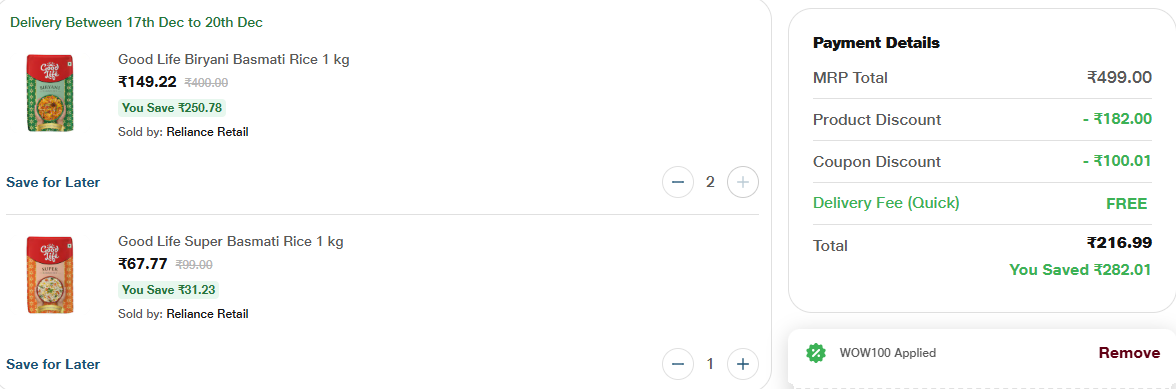Viewport: 1176px width, 389px height.
Task: Select the WOW100 Applied coupon text
Action: pos(888,353)
